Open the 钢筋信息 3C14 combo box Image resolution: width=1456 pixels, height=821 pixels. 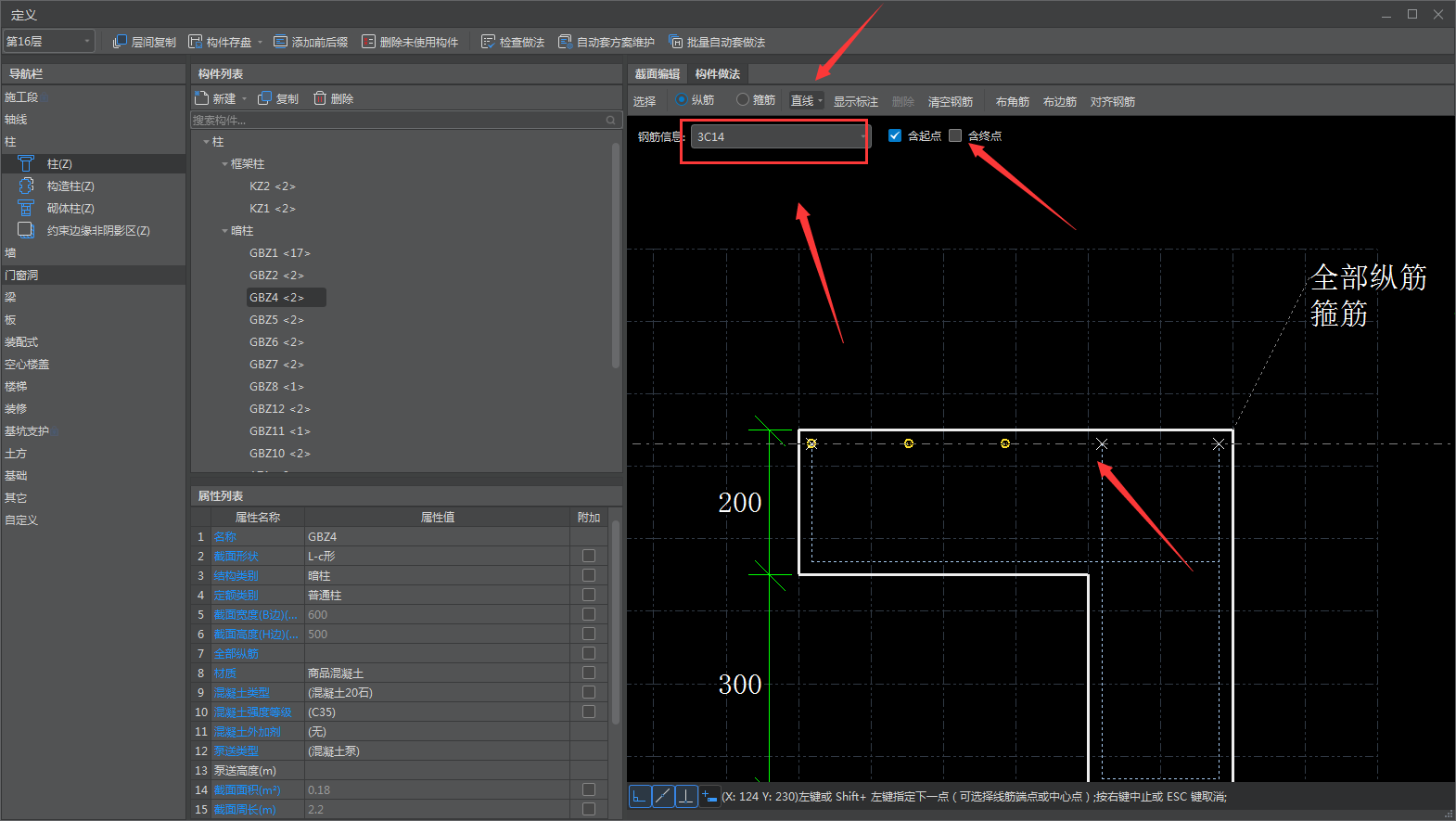[780, 136]
